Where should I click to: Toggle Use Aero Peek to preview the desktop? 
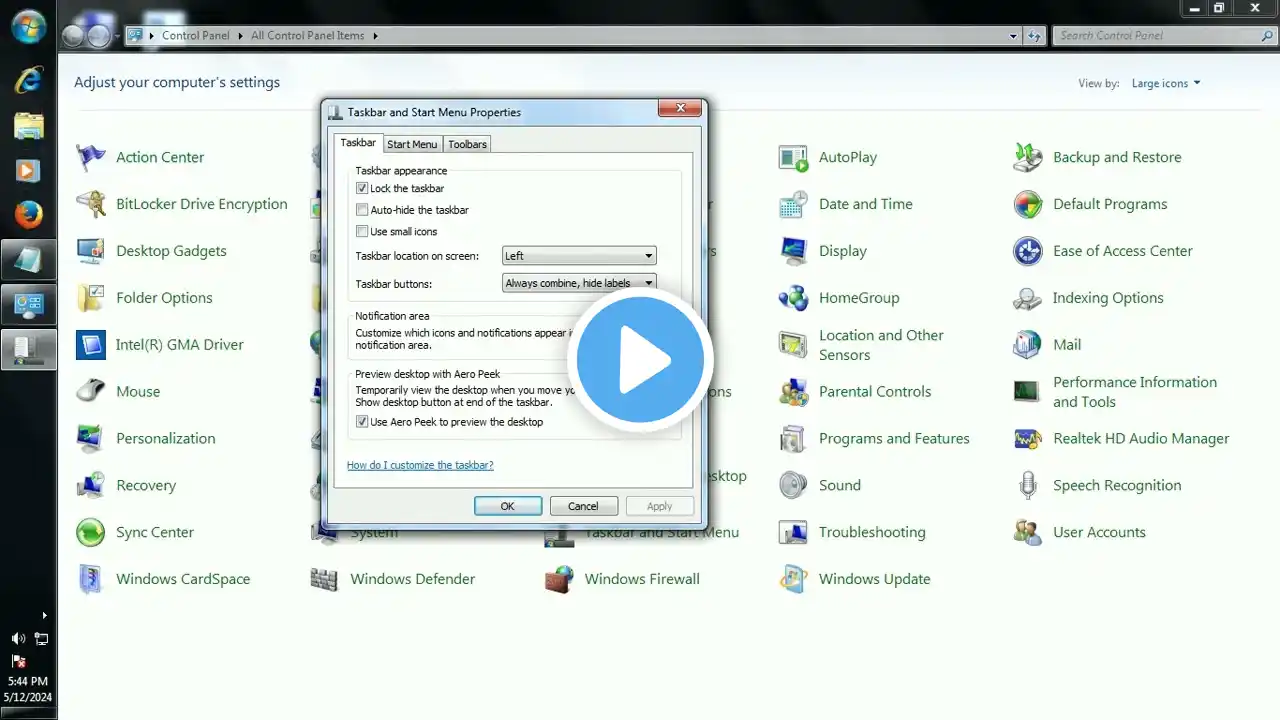click(362, 422)
